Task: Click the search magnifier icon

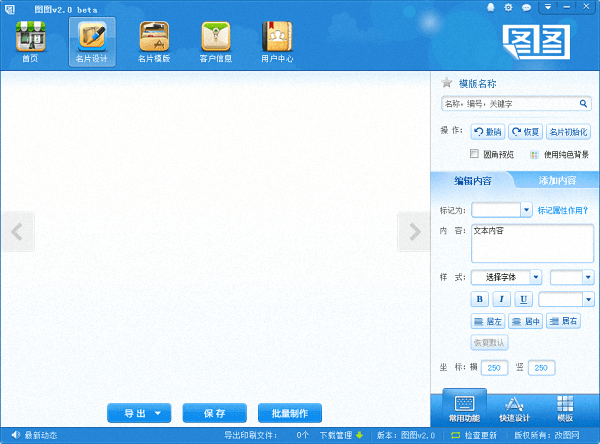Action: 583,103
